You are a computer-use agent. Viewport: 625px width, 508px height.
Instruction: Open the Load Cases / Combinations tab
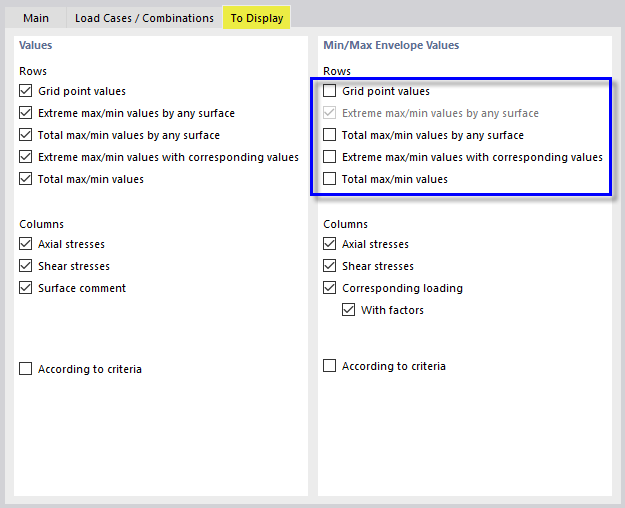coord(144,18)
